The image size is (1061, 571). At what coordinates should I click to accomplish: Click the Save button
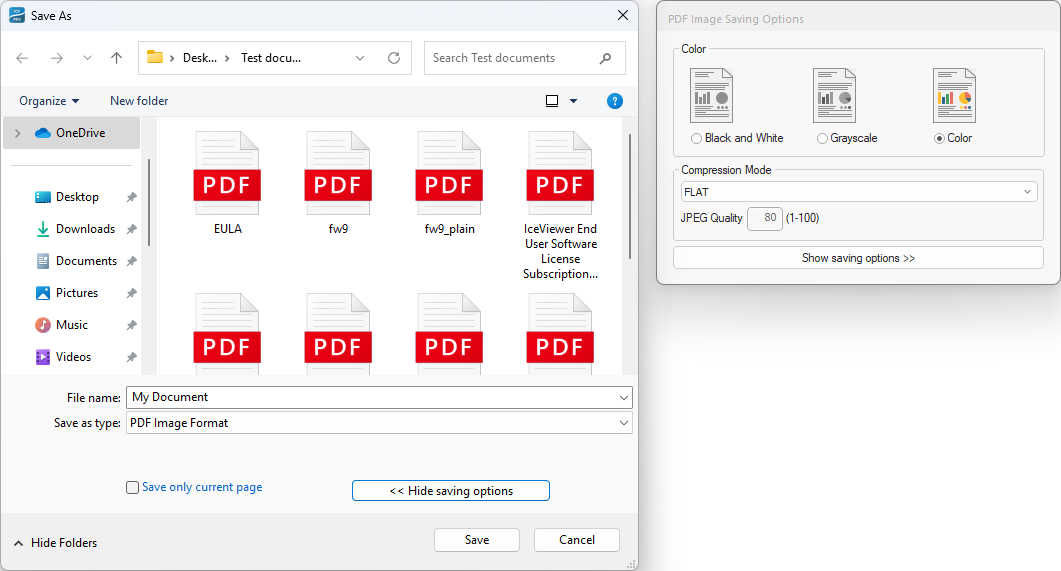click(477, 540)
